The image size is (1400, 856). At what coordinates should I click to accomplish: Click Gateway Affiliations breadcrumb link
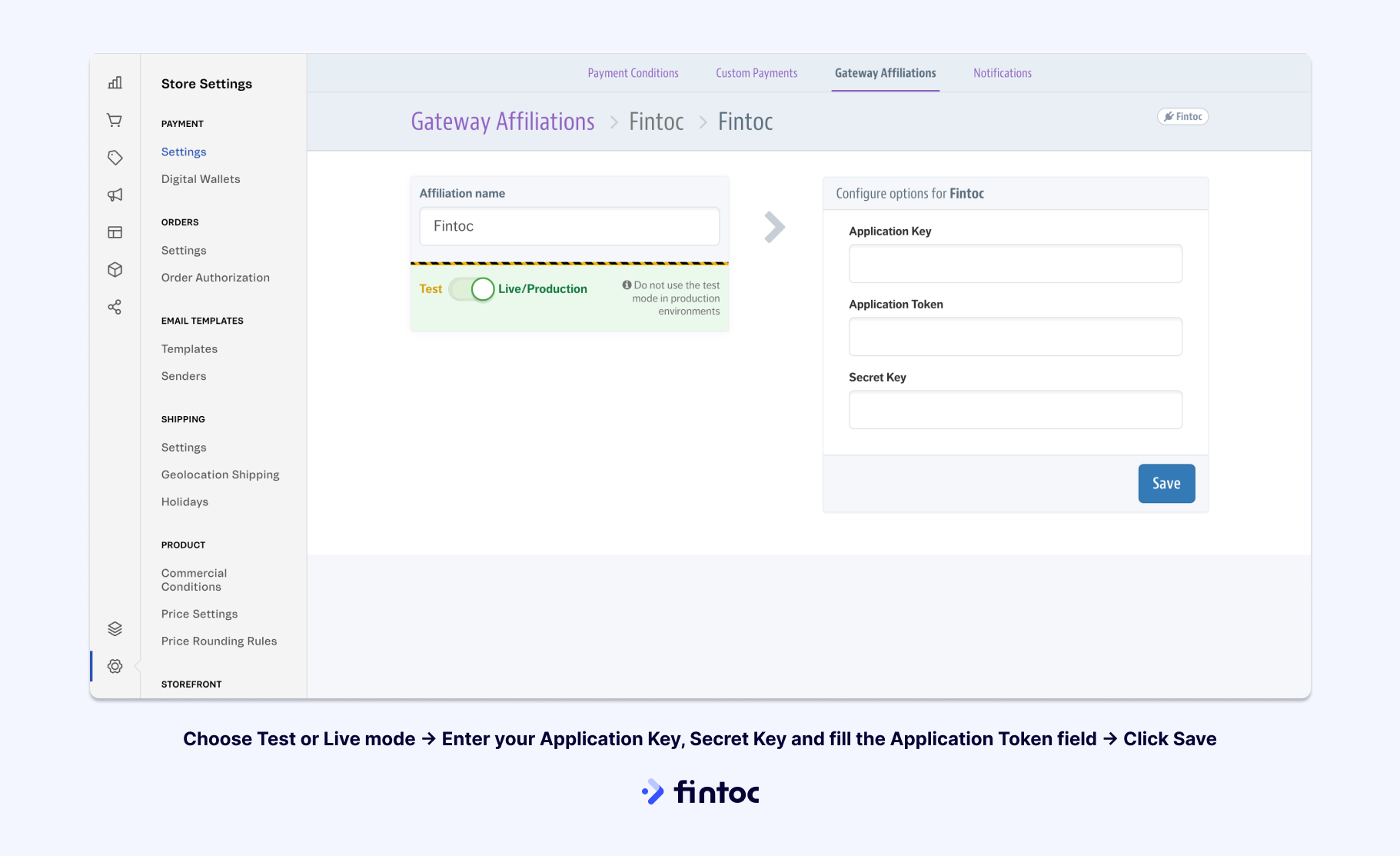[x=503, y=122]
